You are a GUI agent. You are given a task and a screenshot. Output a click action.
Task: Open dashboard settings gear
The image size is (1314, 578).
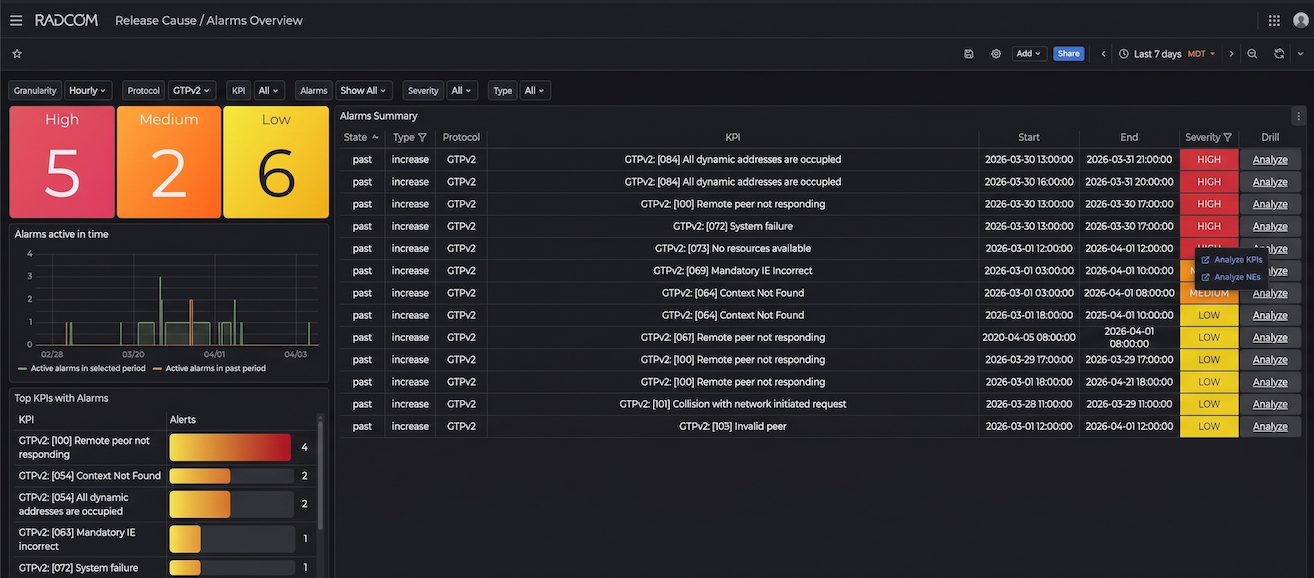(x=996, y=54)
